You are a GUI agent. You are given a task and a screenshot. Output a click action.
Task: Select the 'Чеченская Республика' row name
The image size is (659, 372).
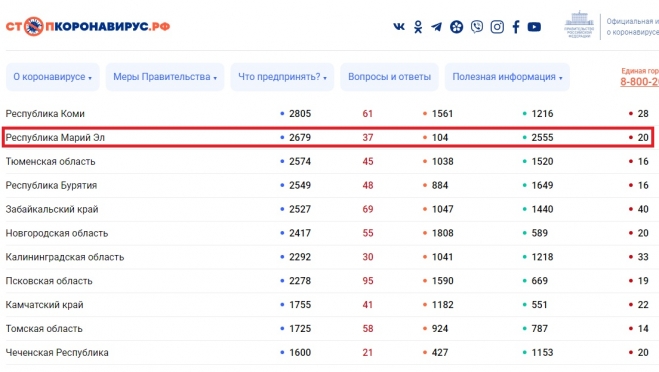click(x=57, y=353)
